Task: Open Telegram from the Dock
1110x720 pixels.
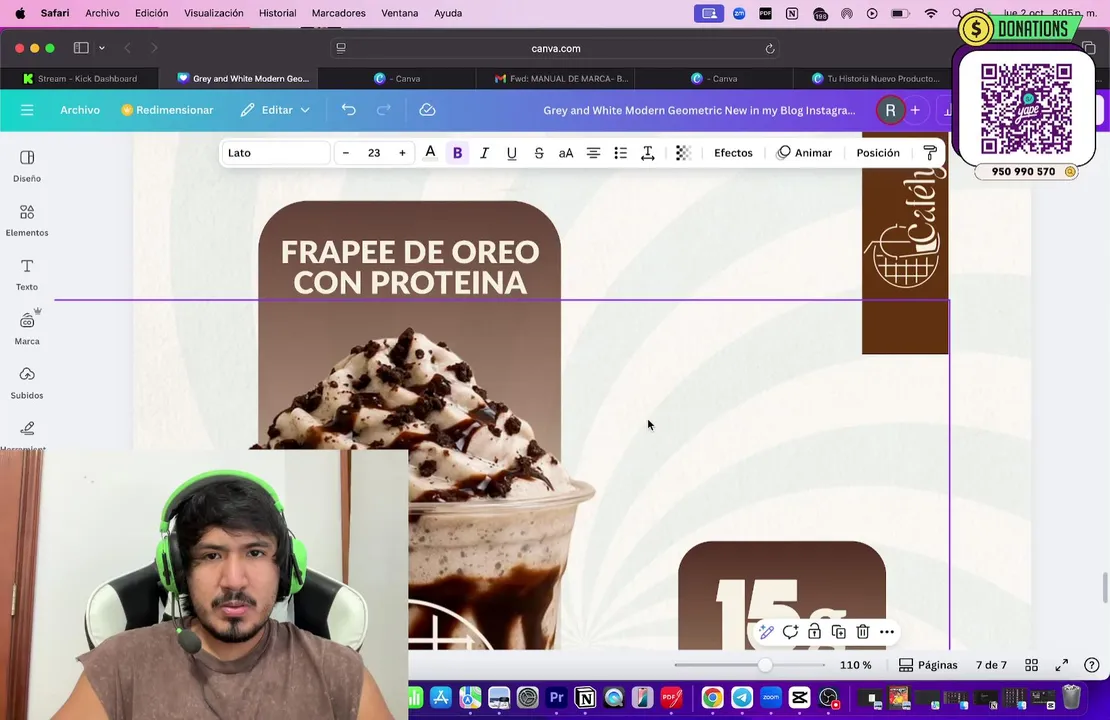Action: [x=742, y=698]
